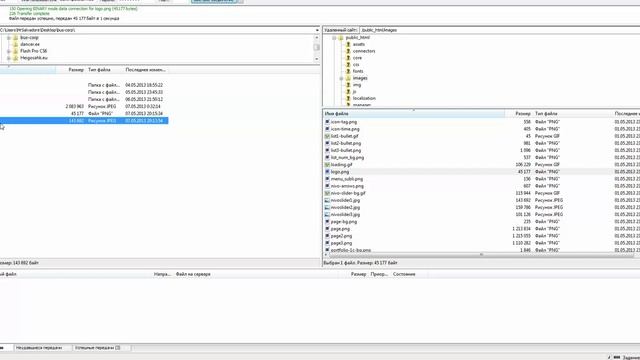Image resolution: width=640 pixels, height=360 pixels.
Task: Click the local tree scrollbar up arrow
Action: pyautogui.click(x=316, y=38)
